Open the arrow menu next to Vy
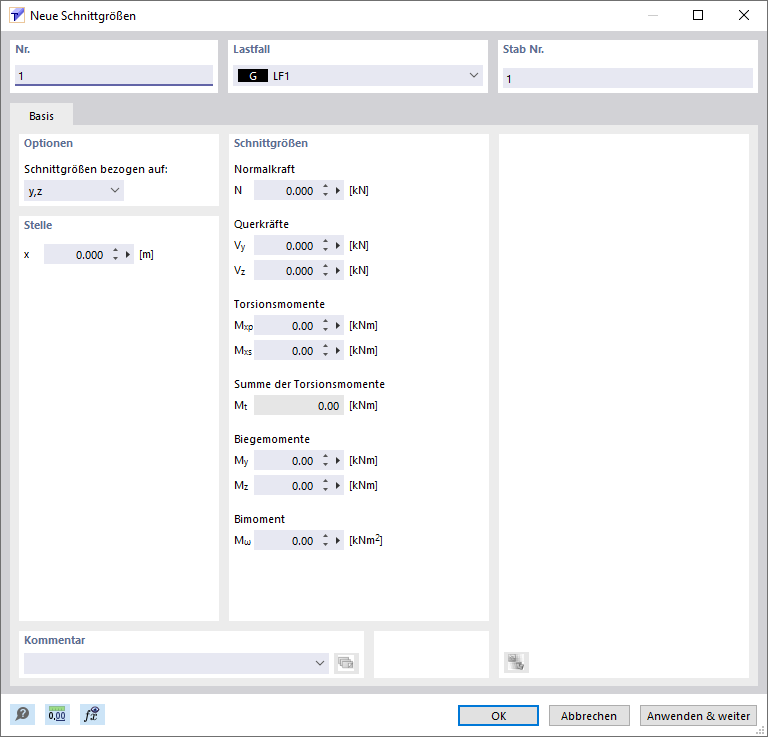Viewport: 768px width, 737px height. pos(338,245)
